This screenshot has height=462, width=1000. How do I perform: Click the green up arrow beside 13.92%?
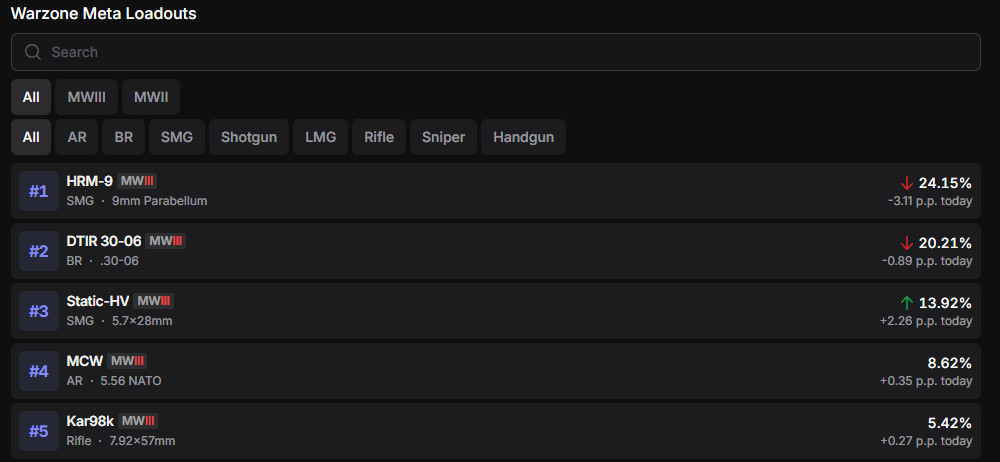point(907,303)
